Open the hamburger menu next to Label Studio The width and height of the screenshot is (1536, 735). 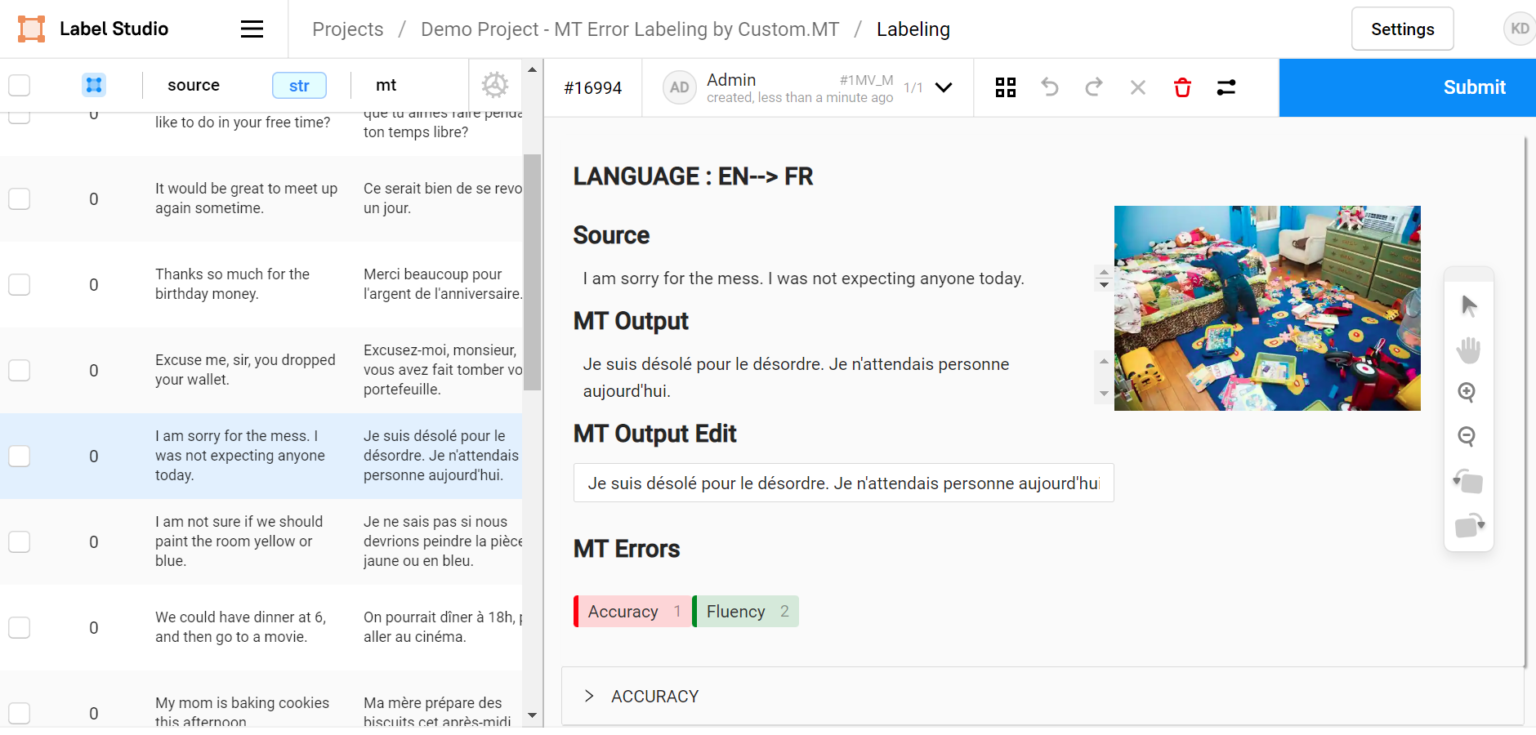click(x=251, y=28)
